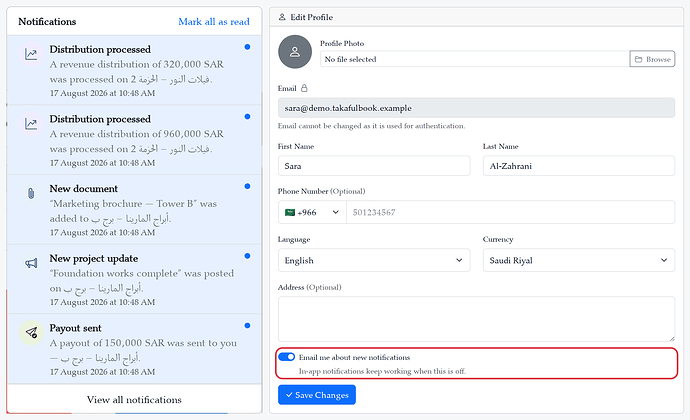Open the Language dropdown showing English
This screenshot has height=420, width=690.
pos(374,260)
